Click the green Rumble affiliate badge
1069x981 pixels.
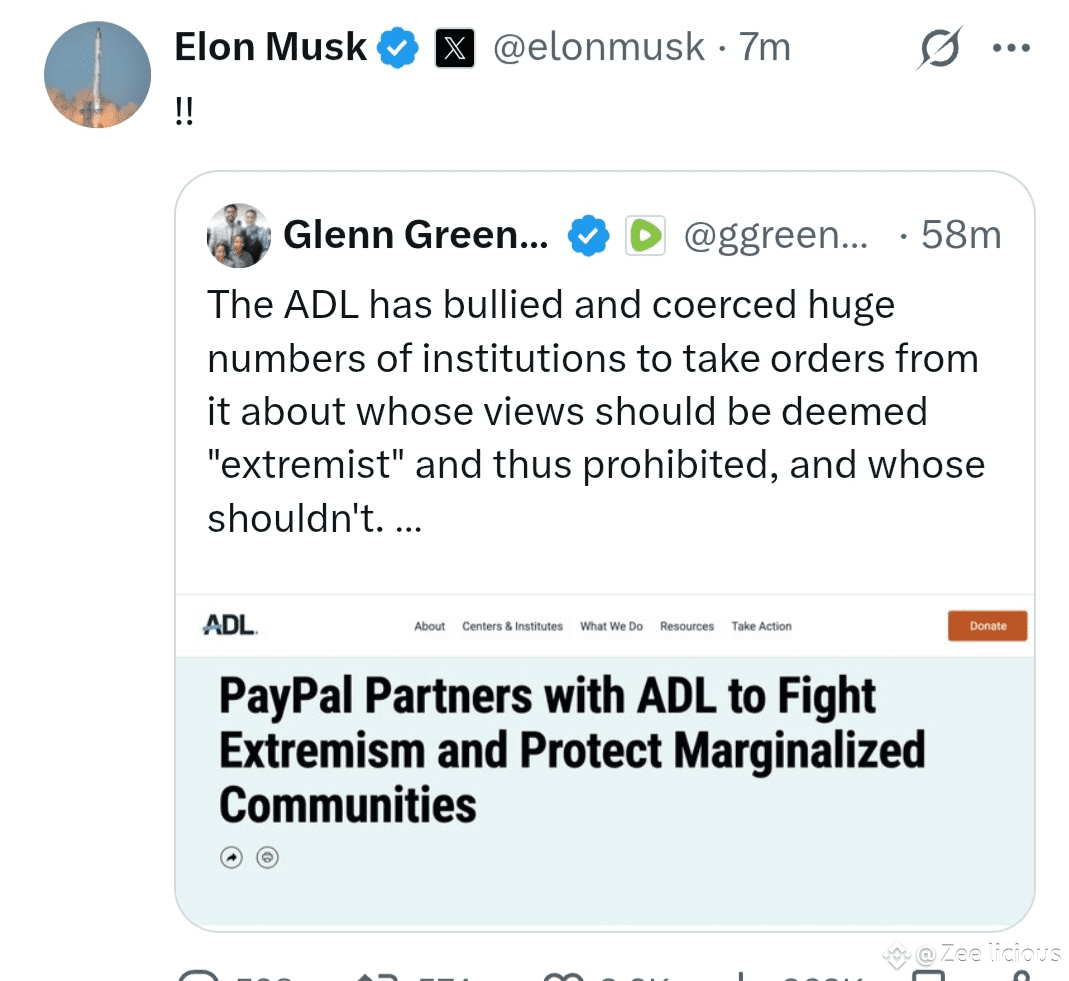coord(645,236)
